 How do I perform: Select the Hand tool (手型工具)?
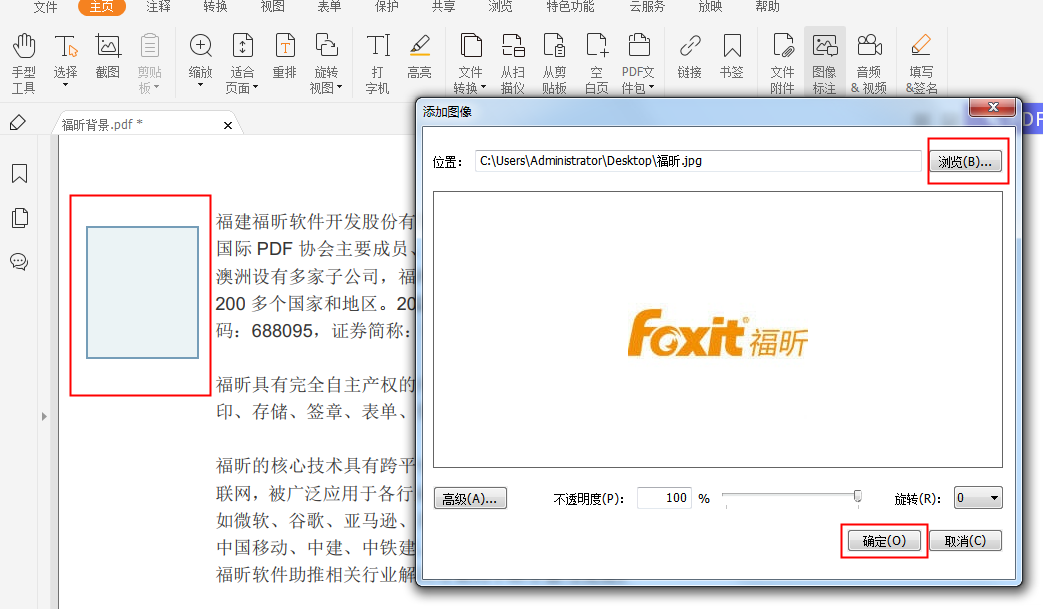tap(22, 58)
